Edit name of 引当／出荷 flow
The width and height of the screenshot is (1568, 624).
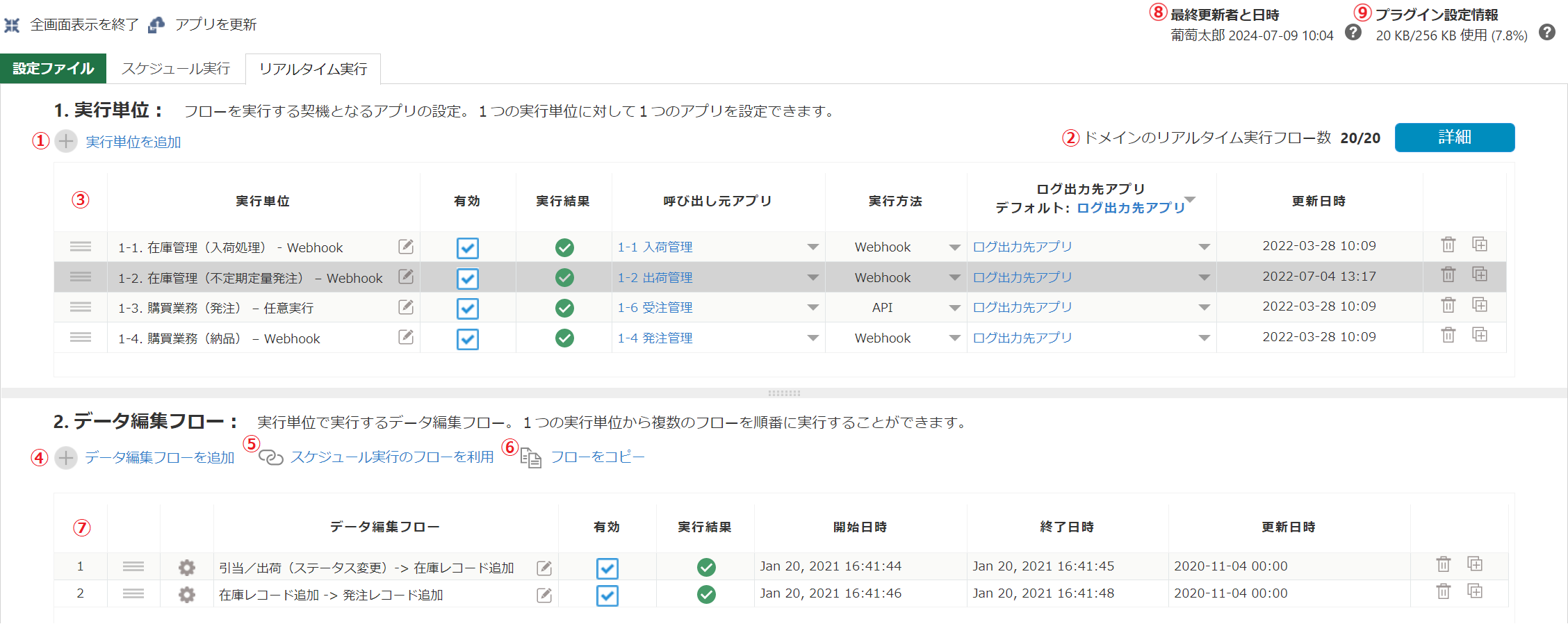544,568
